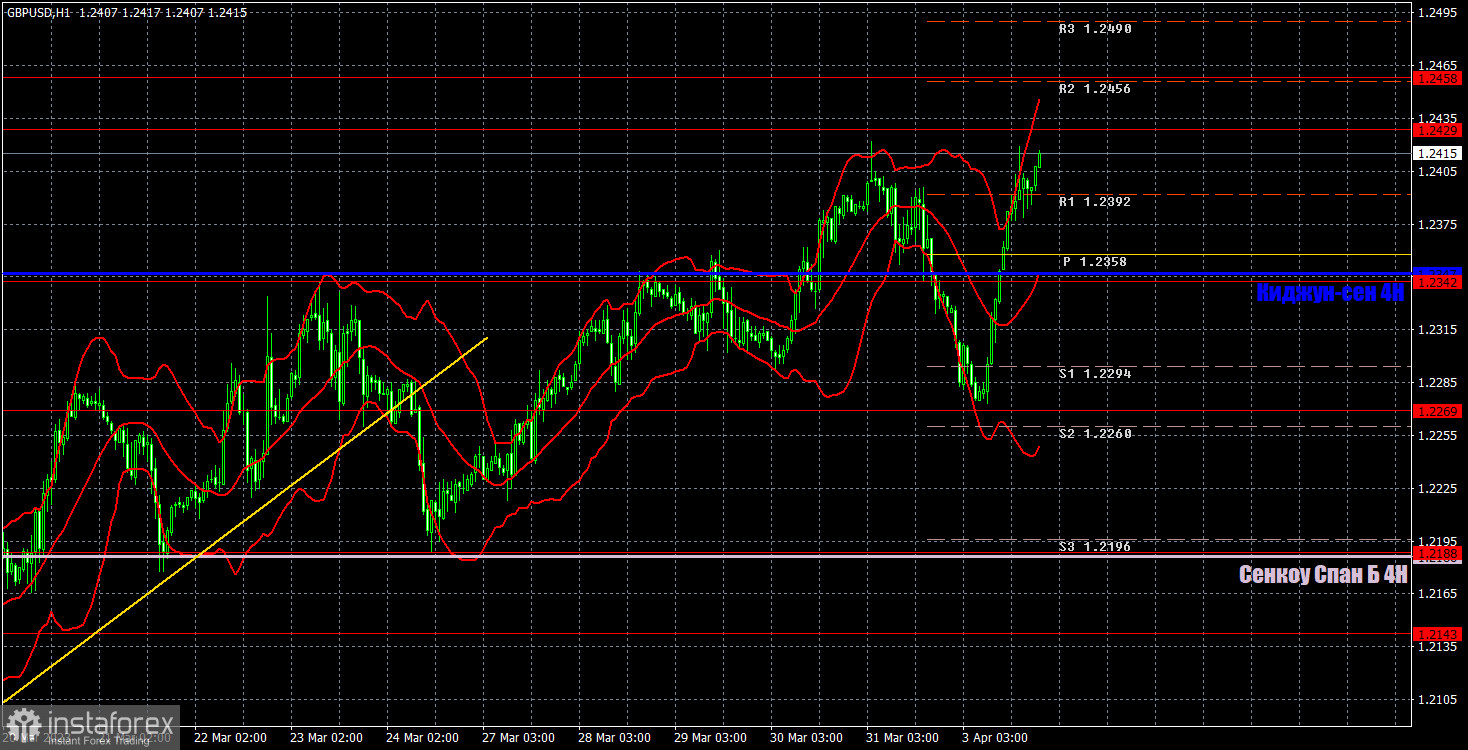Image resolution: width=1468 pixels, height=750 pixels.
Task: Click the red level tag 1.2143
Action: point(1438,634)
